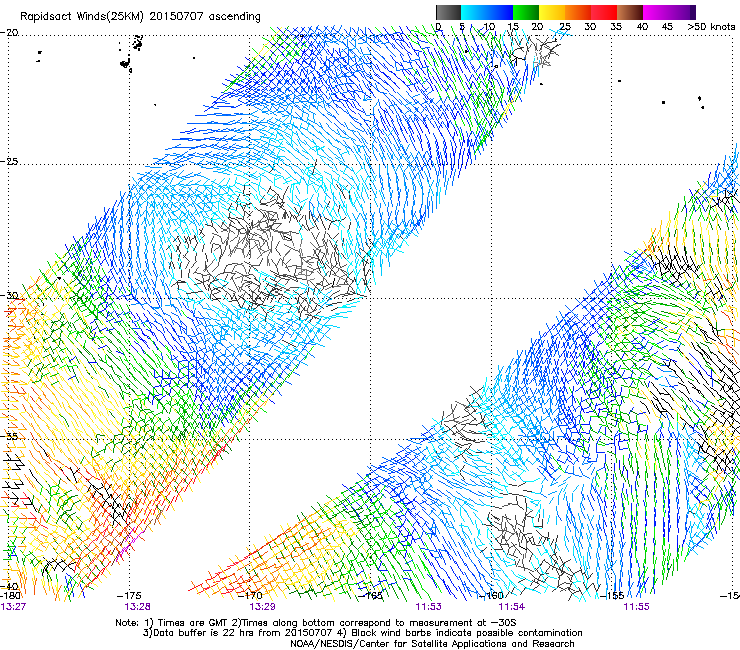The image size is (740, 650).
Task: Click the 13:28 pass time label
Action: tap(137, 607)
